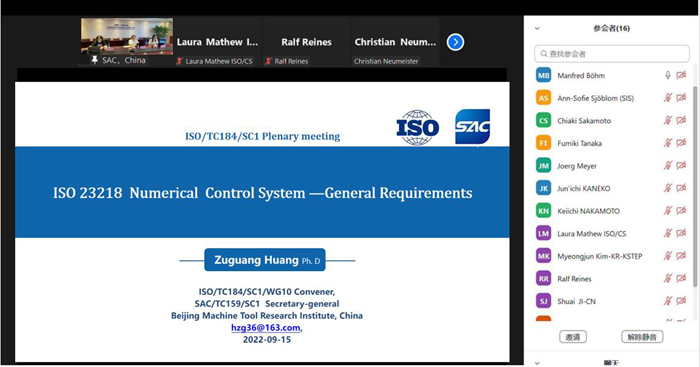Image resolution: width=700 pixels, height=367 pixels.
Task: Open the hzg36@163.com email link
Action: [266, 328]
